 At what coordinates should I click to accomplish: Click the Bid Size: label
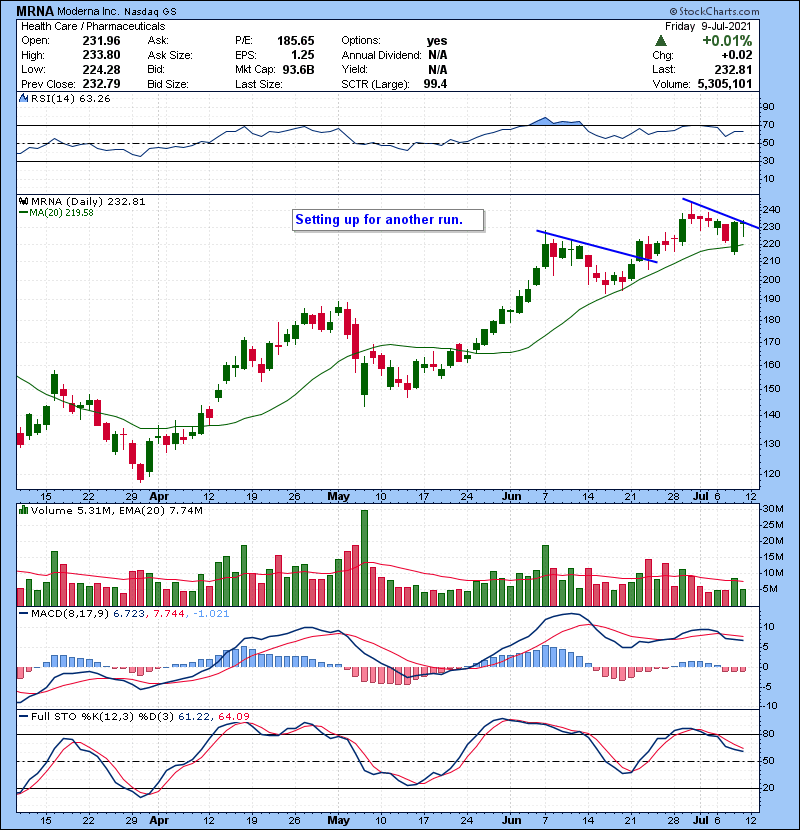(168, 84)
